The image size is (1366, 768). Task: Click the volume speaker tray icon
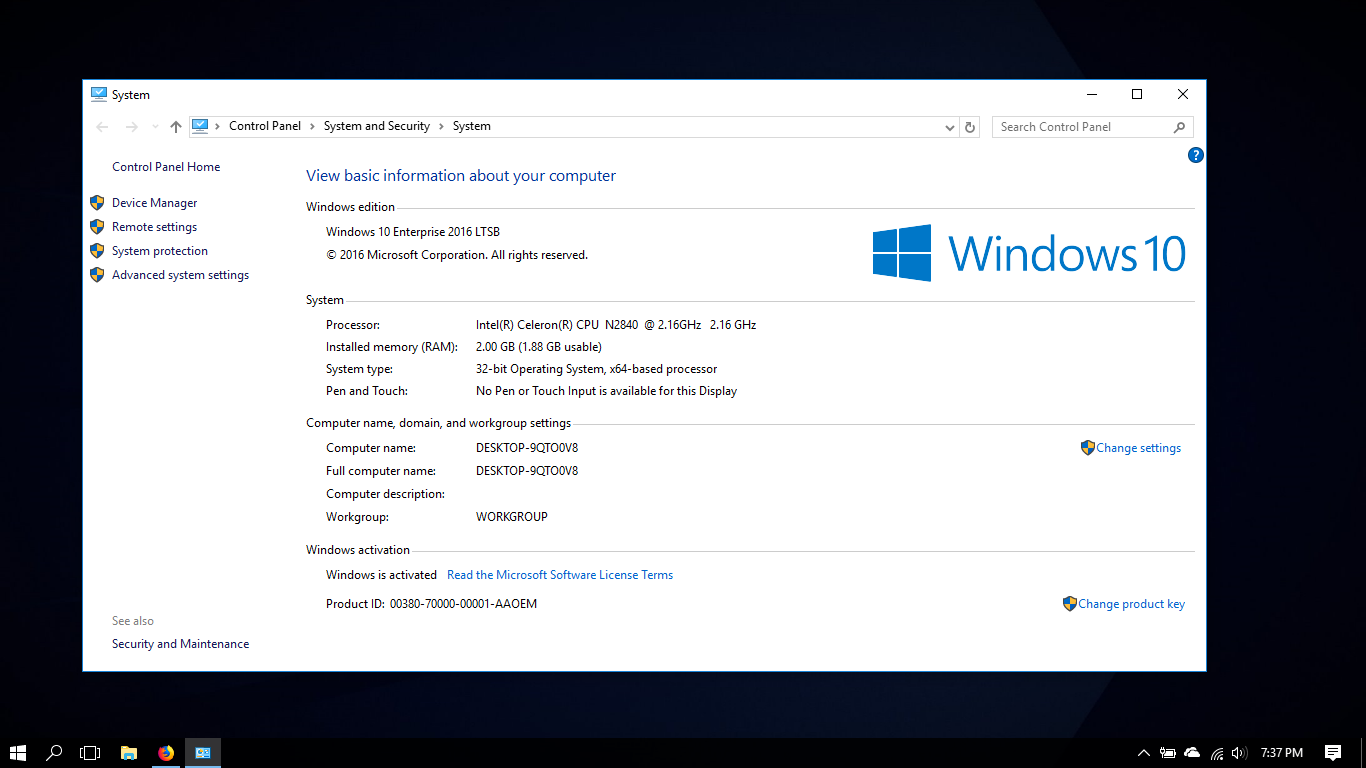1240,753
